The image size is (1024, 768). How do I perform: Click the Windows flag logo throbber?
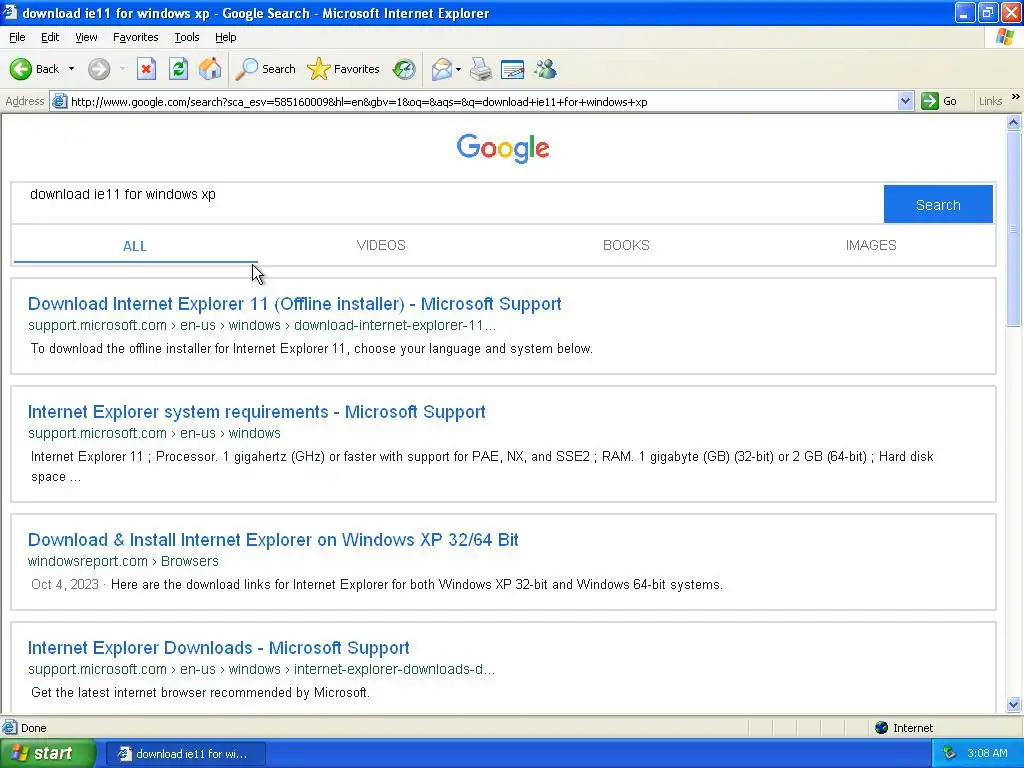[1005, 37]
